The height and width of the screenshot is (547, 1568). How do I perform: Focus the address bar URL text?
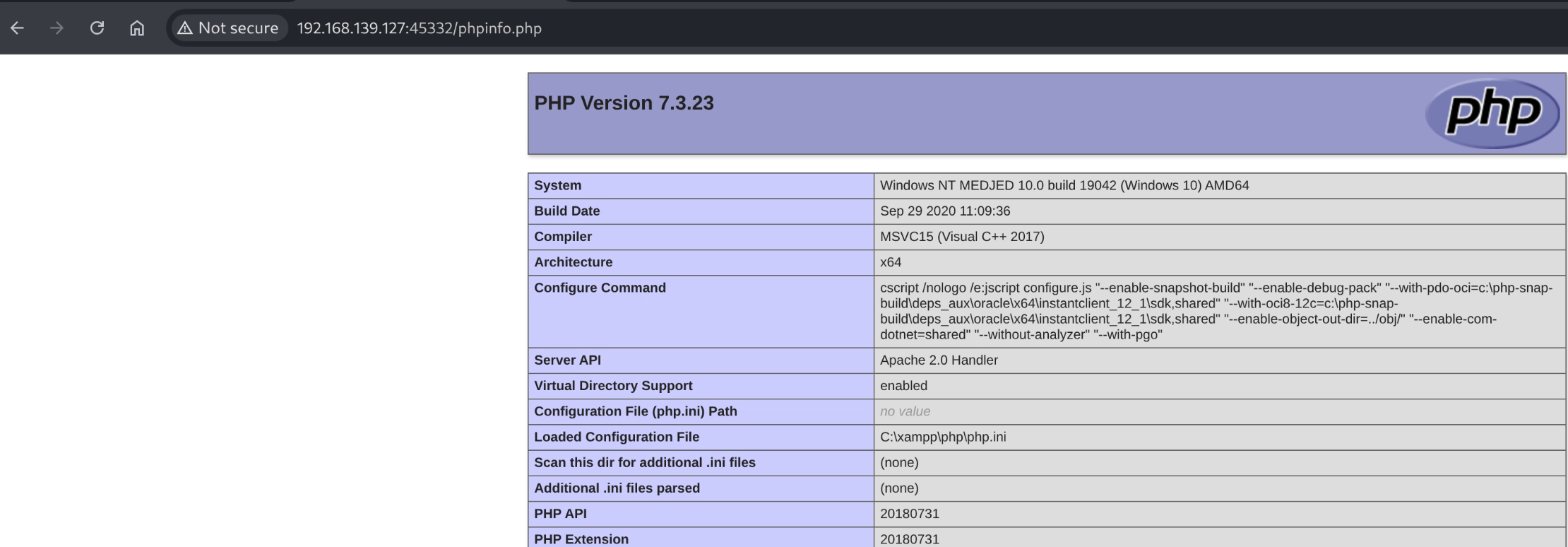click(x=419, y=28)
